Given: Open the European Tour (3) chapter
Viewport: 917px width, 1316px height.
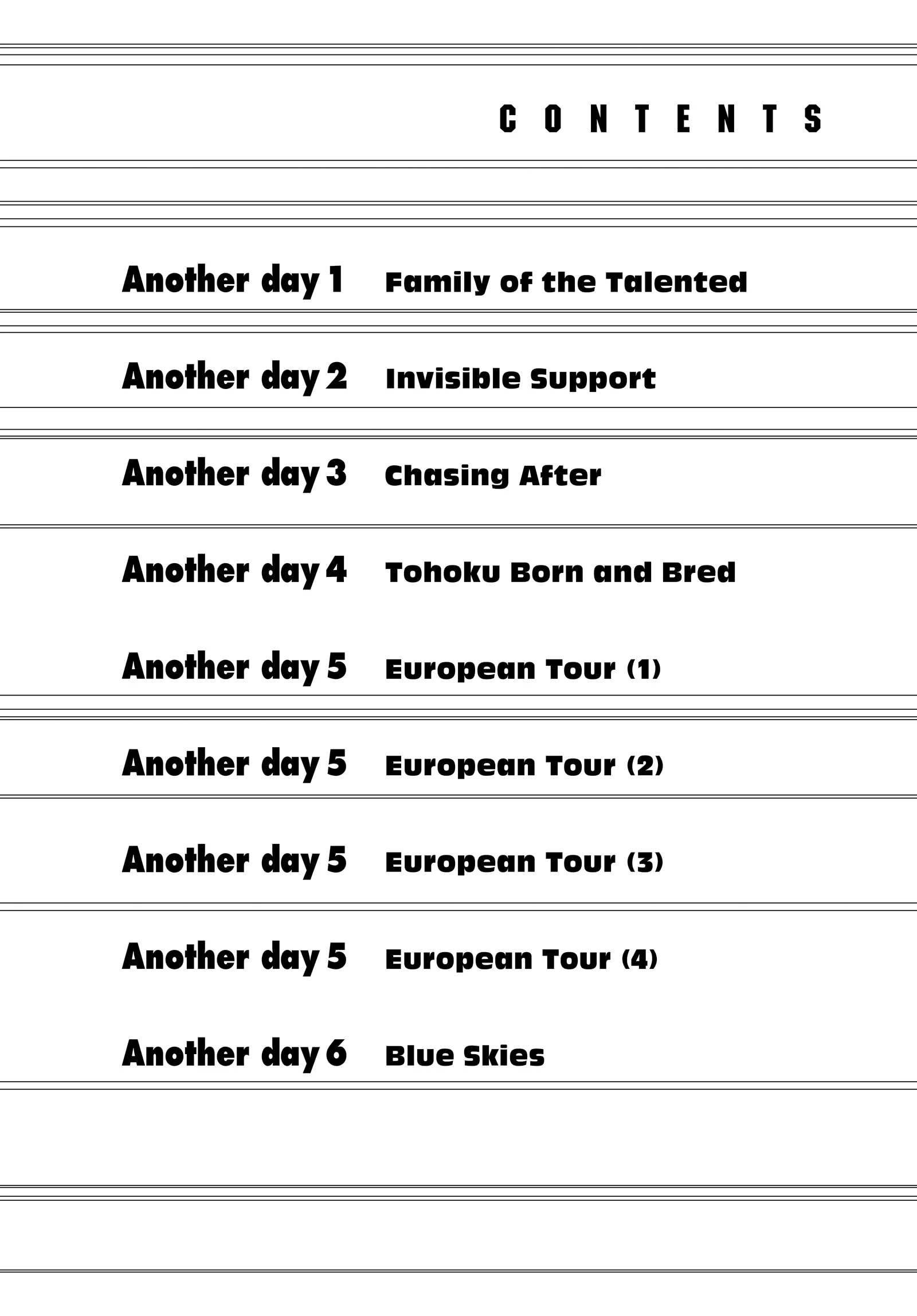Looking at the screenshot, I should click(x=524, y=863).
